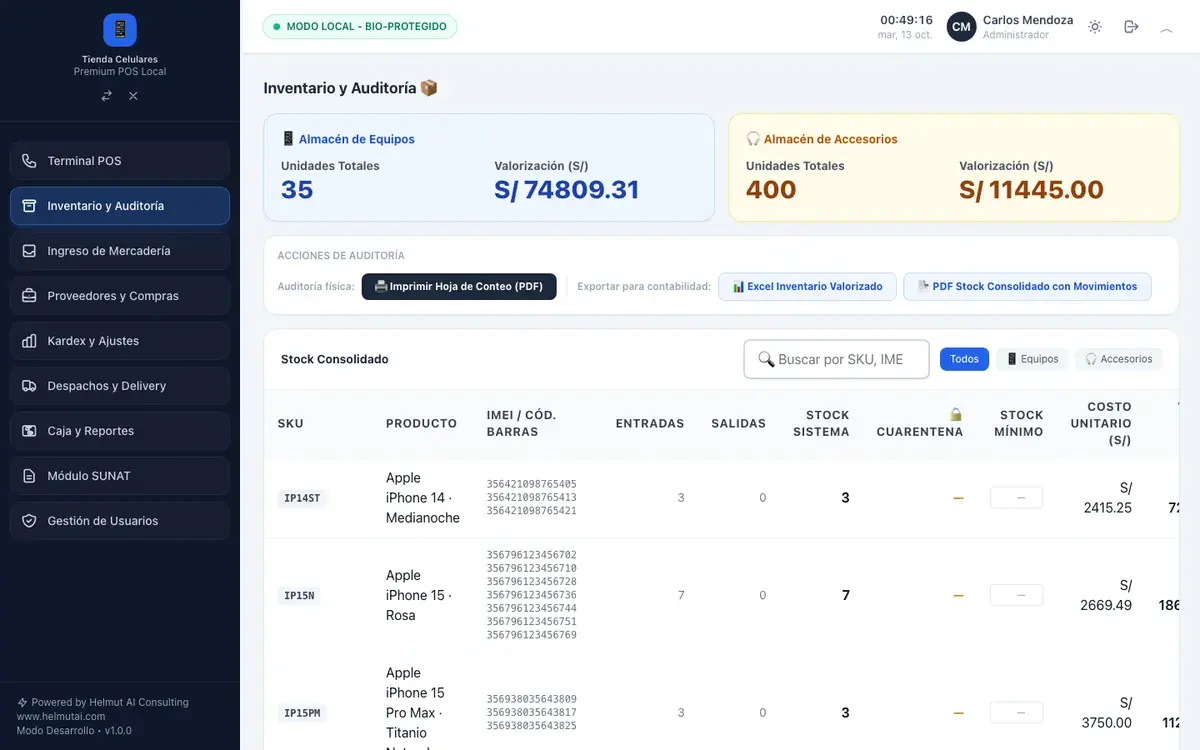Click the CM user avatar

coord(961,27)
